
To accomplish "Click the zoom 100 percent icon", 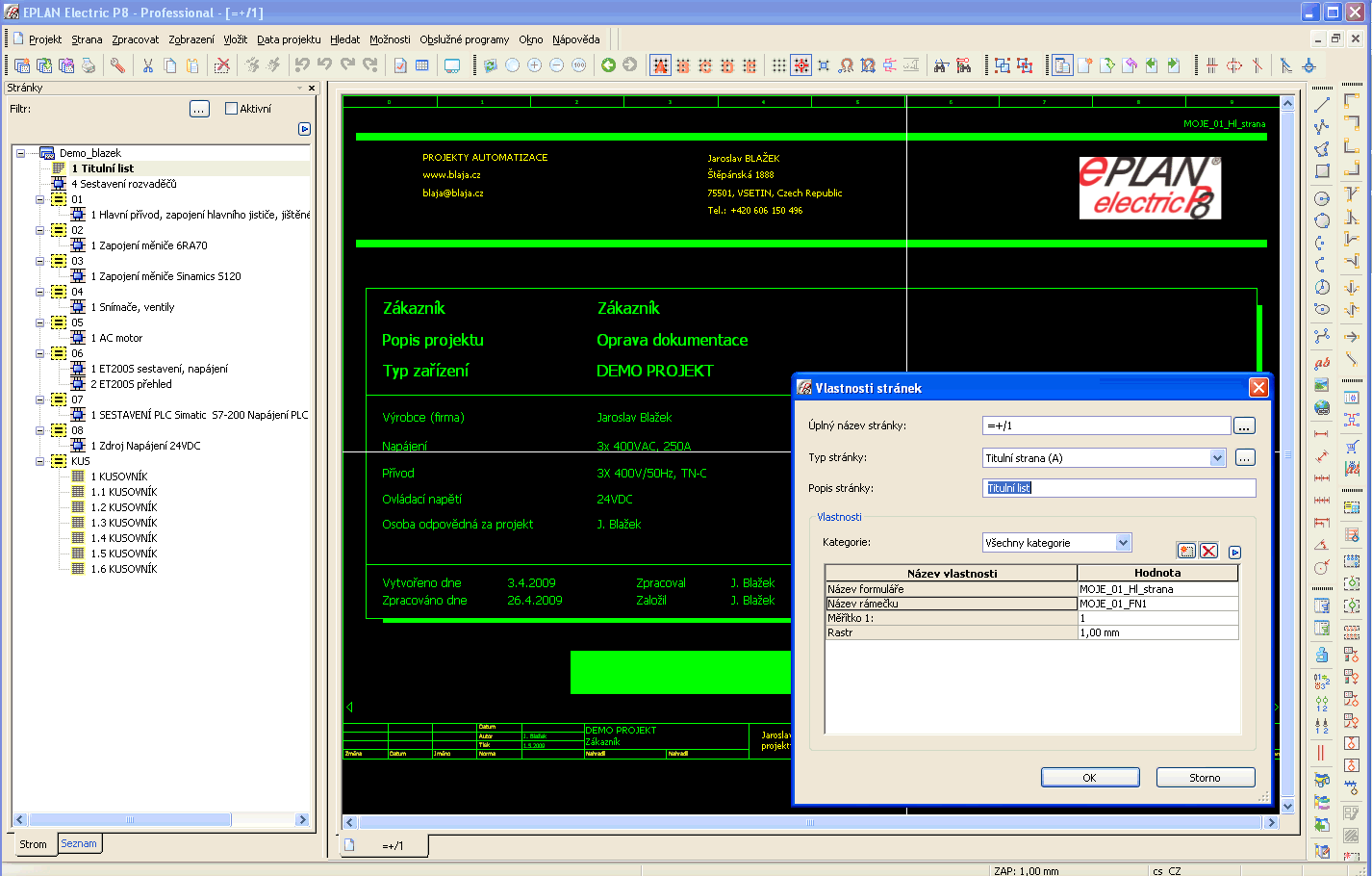I will pos(578,65).
